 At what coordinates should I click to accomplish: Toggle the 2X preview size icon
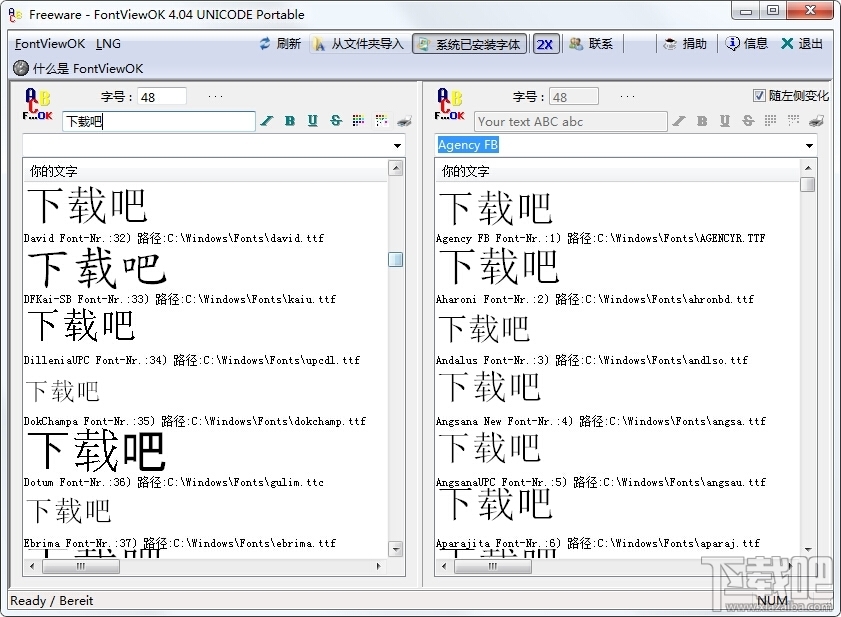click(x=545, y=43)
